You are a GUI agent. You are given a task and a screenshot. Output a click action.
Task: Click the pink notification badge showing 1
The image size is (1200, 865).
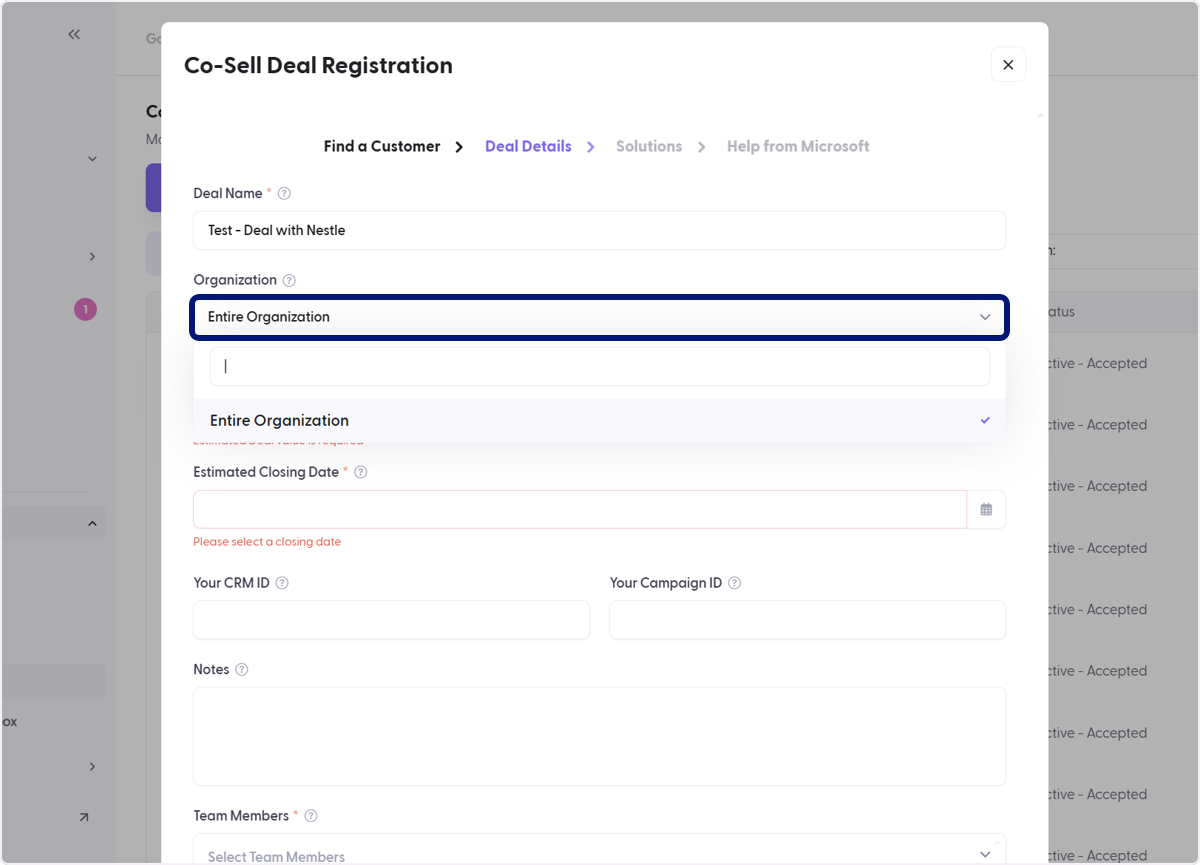click(x=85, y=310)
